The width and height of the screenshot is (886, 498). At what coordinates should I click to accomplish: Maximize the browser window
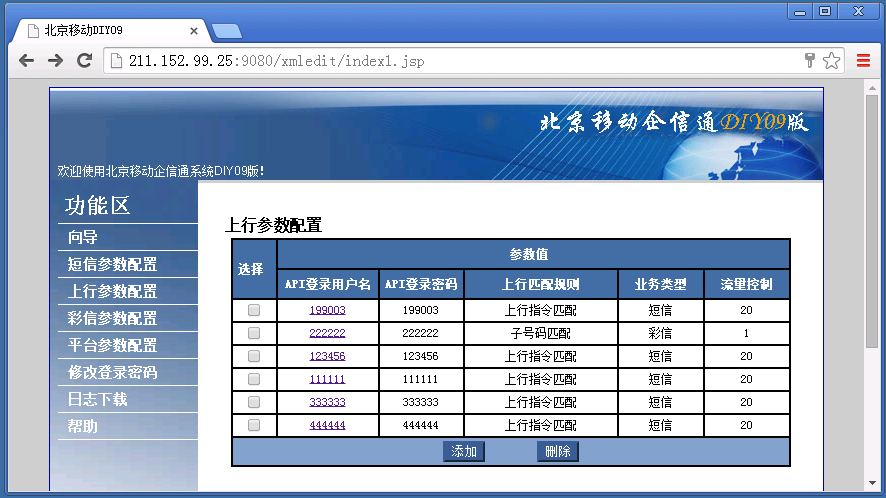825,11
